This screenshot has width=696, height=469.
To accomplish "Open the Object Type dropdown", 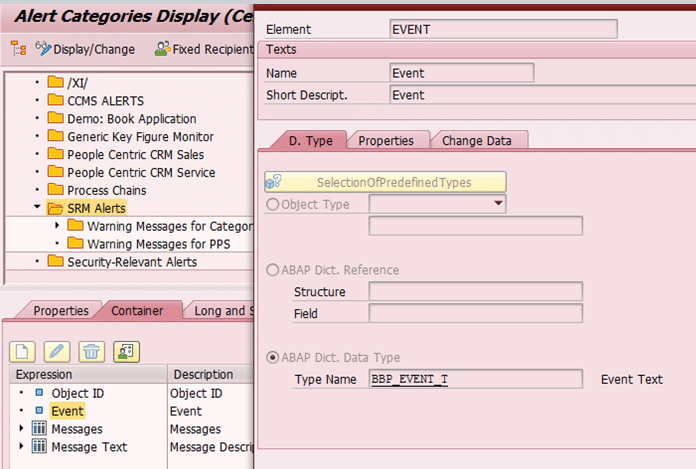I will pyautogui.click(x=498, y=204).
